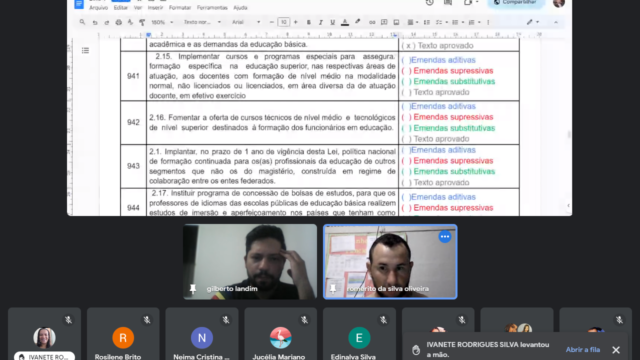Click the Abrir a fila link
This screenshot has height=360, width=640.
coord(582,349)
